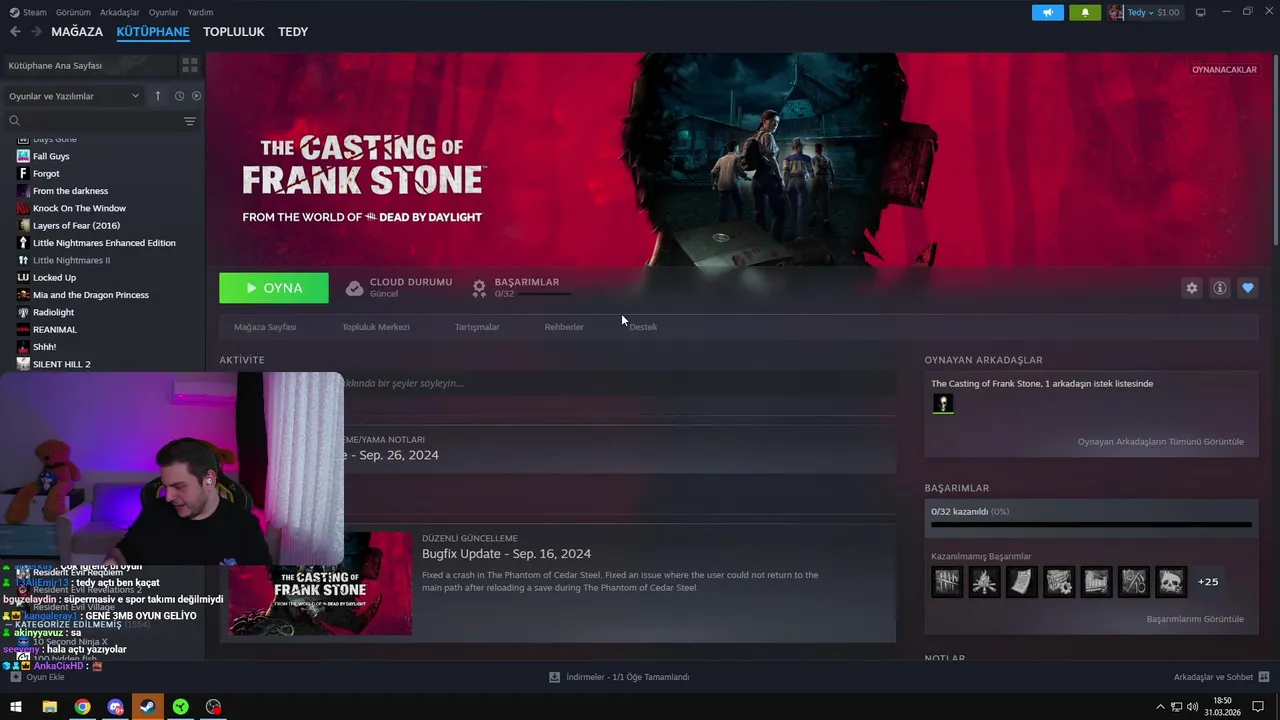Click achievements 0/32 progress bar
1280x720 pixels.
point(1091,524)
